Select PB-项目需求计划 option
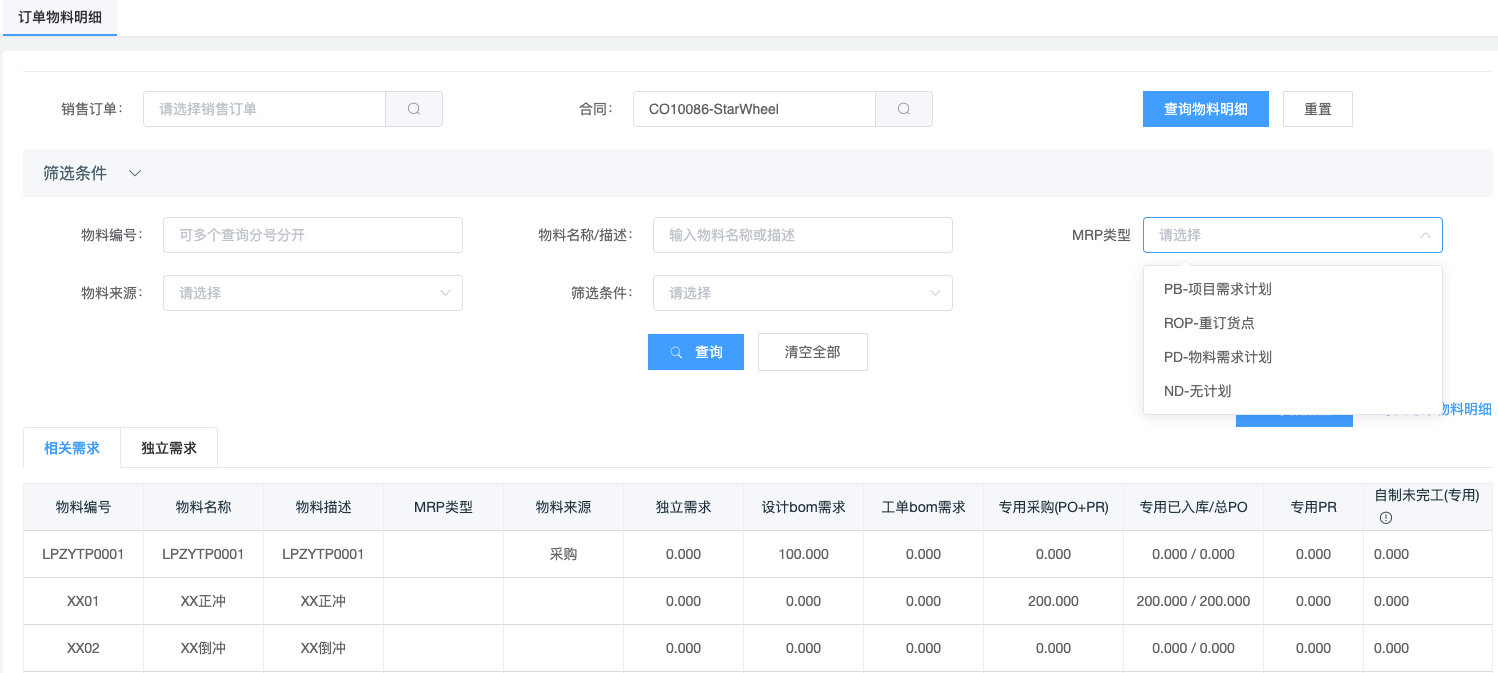Screen dimensions: 1498x673 click(x=1217, y=289)
